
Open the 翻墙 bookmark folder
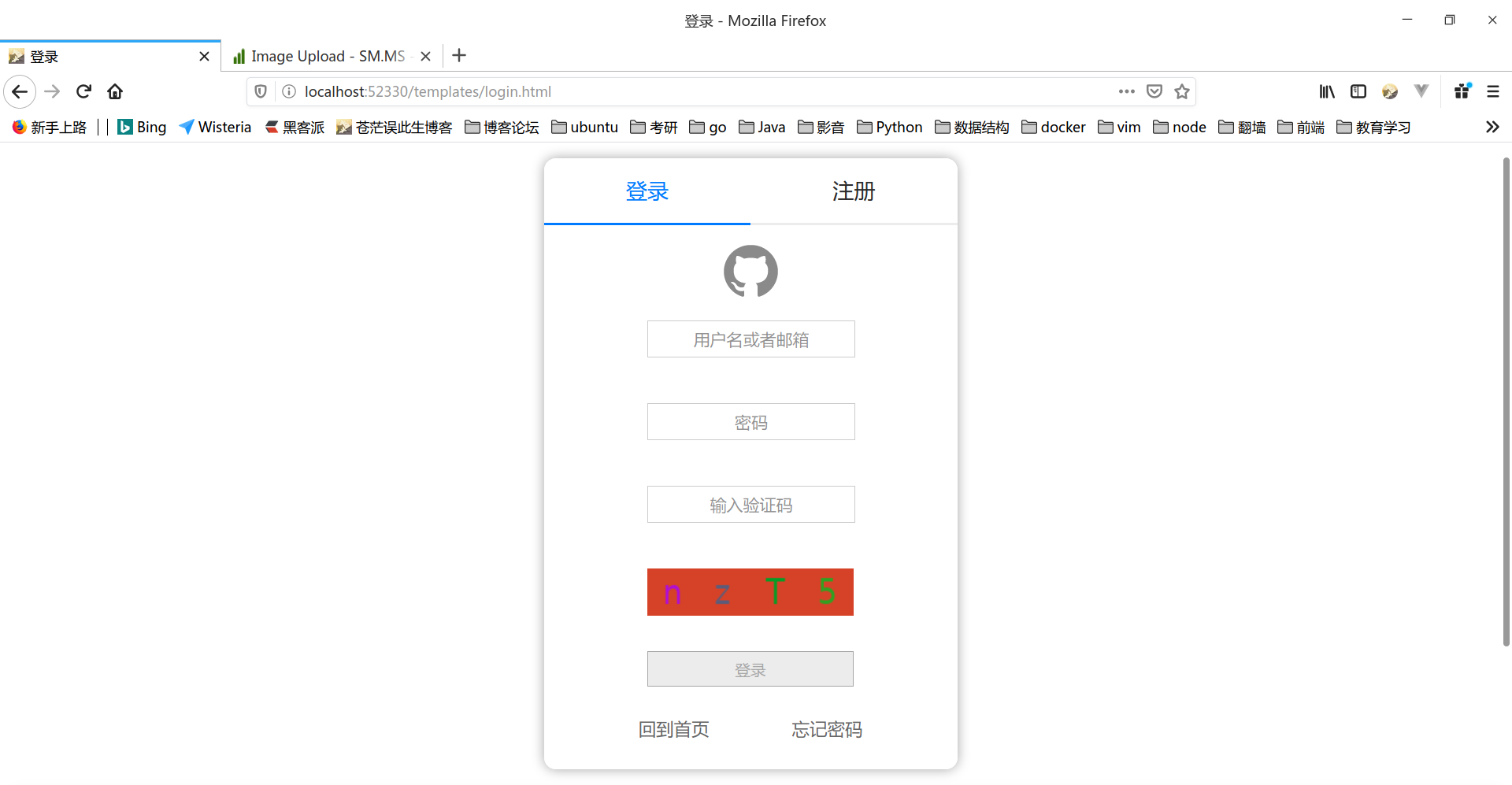[x=1242, y=127]
